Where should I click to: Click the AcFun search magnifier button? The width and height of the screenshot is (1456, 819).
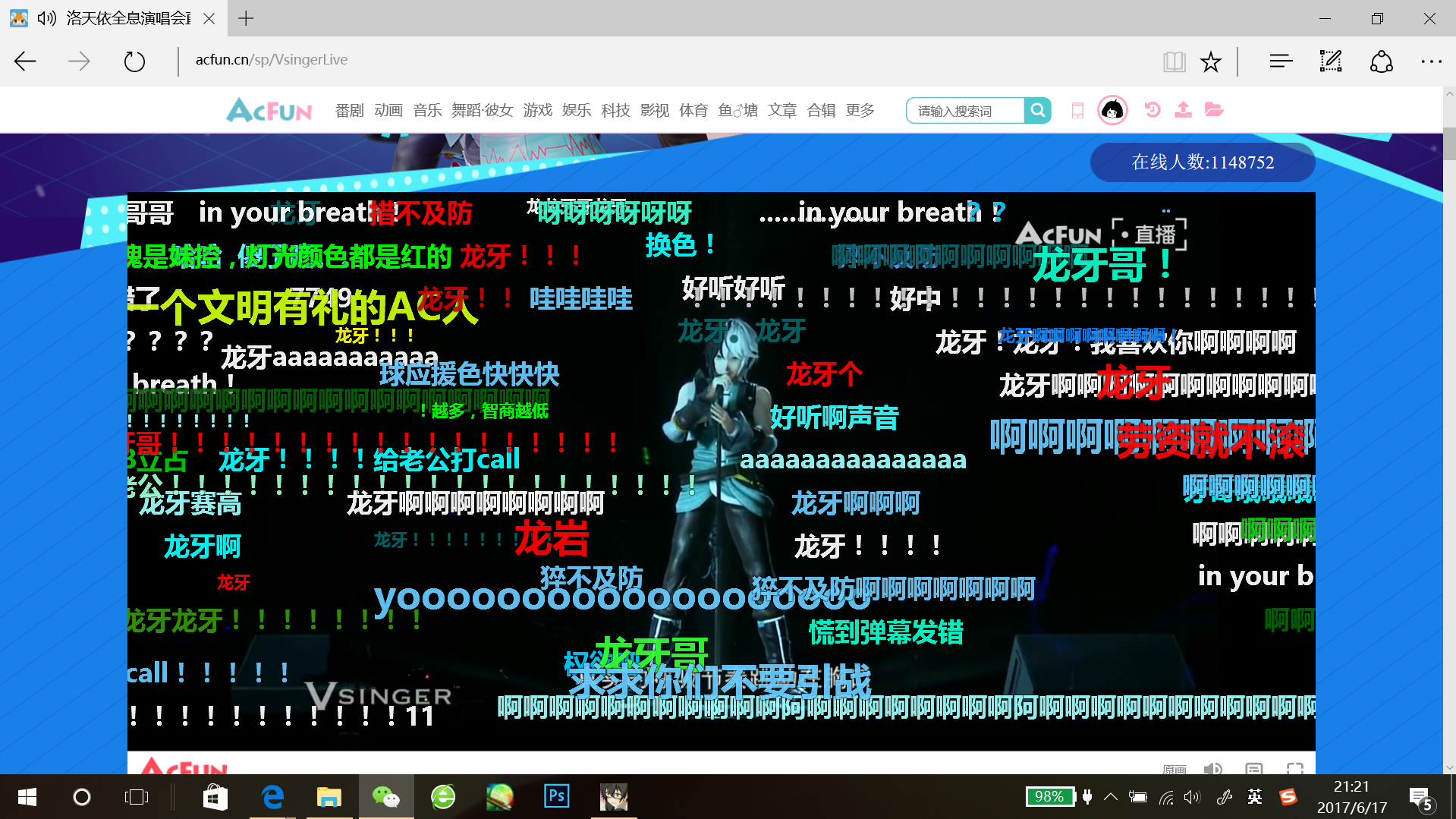point(1037,111)
